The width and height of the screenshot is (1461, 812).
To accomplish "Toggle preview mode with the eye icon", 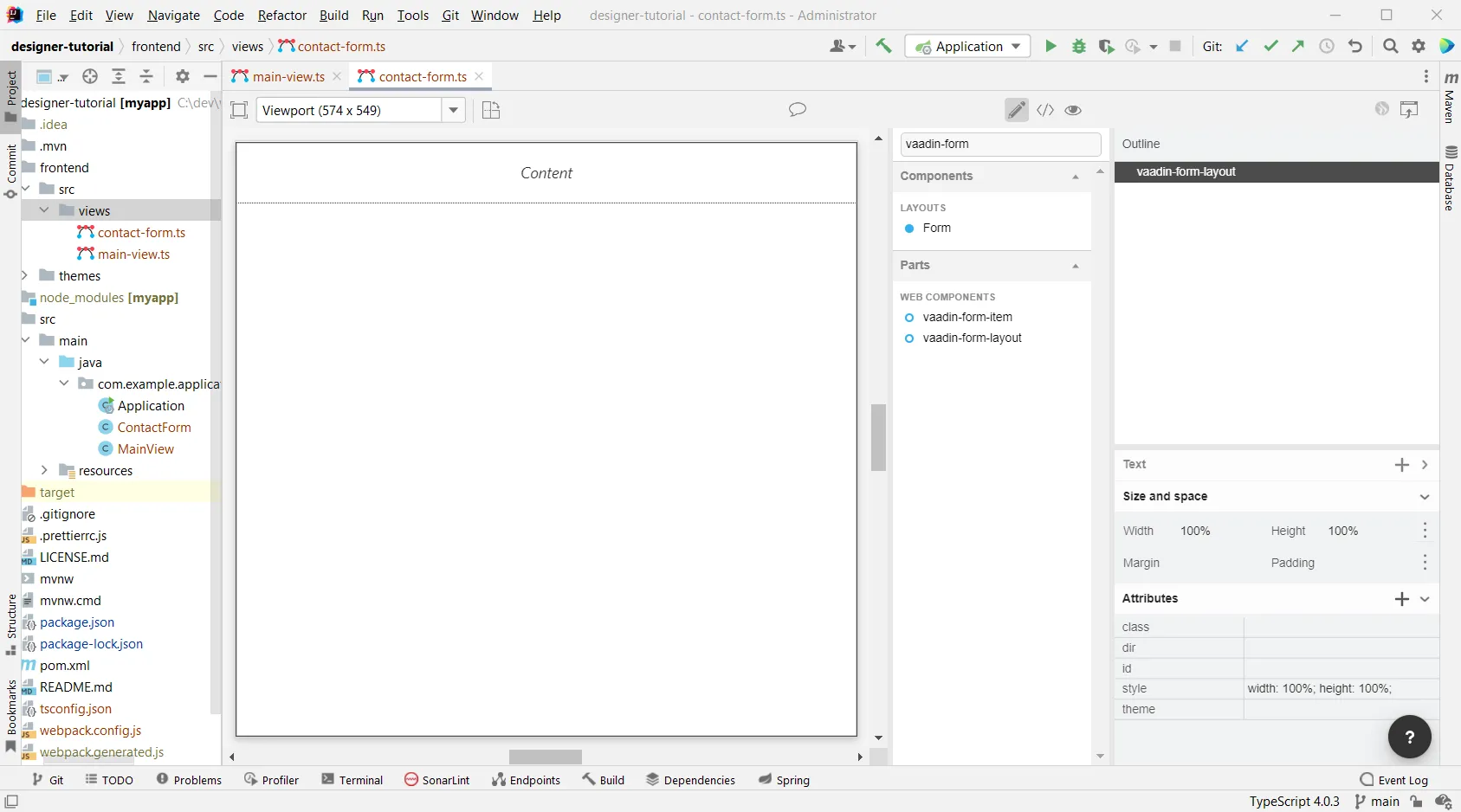I will (1073, 110).
